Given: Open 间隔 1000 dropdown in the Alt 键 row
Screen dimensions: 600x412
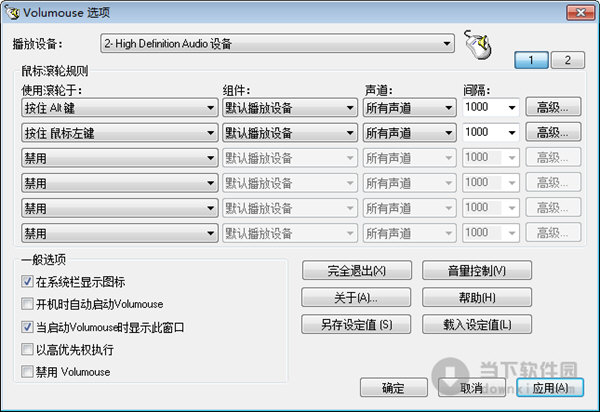Looking at the screenshot, I should click(512, 107).
